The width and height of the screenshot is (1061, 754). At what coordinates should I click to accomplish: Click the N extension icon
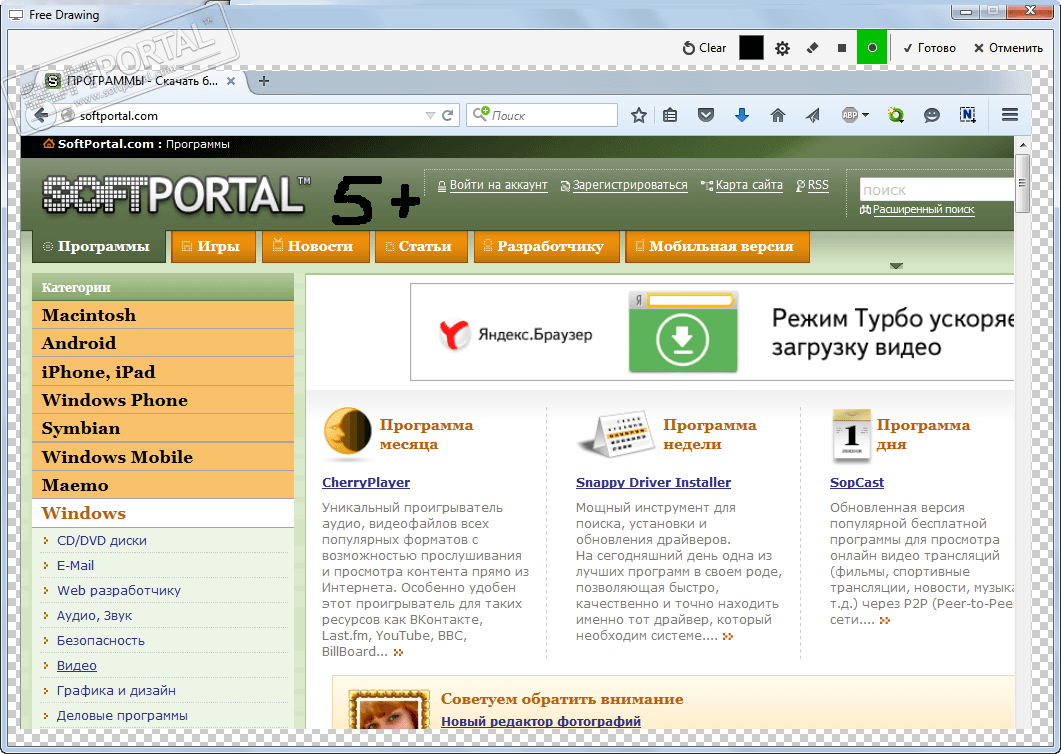968,116
